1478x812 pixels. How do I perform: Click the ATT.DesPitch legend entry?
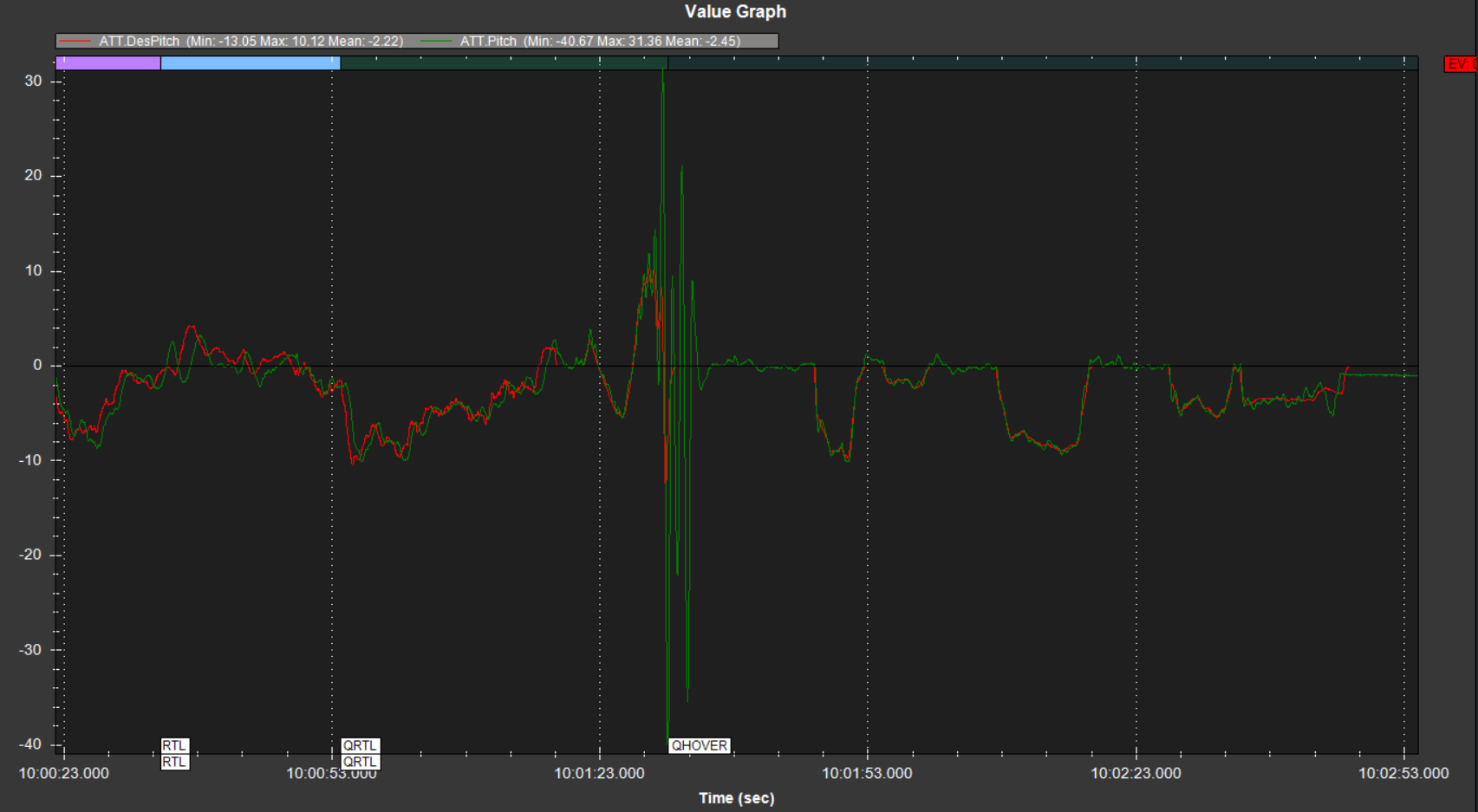(x=251, y=41)
